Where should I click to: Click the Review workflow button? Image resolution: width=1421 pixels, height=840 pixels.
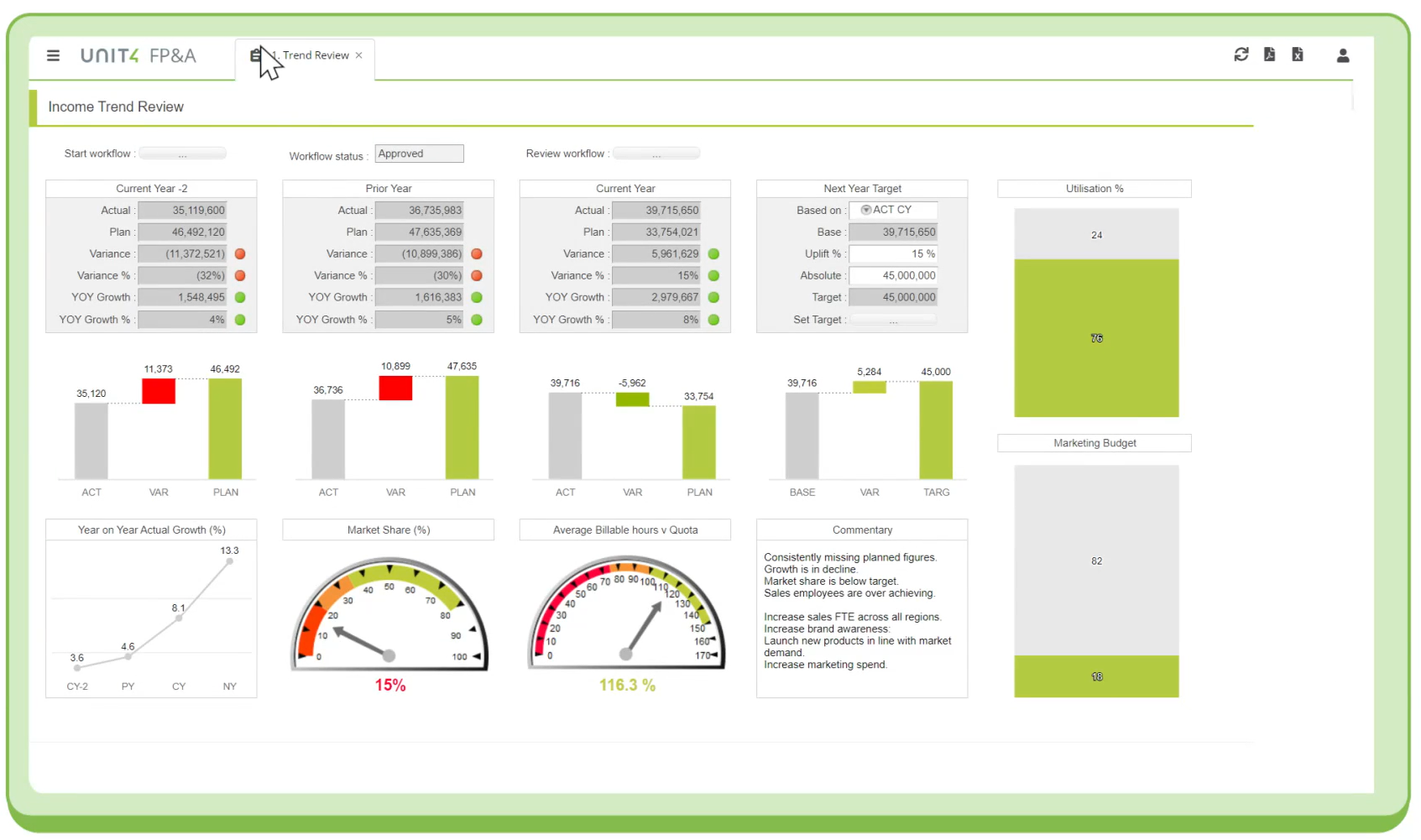pos(656,154)
